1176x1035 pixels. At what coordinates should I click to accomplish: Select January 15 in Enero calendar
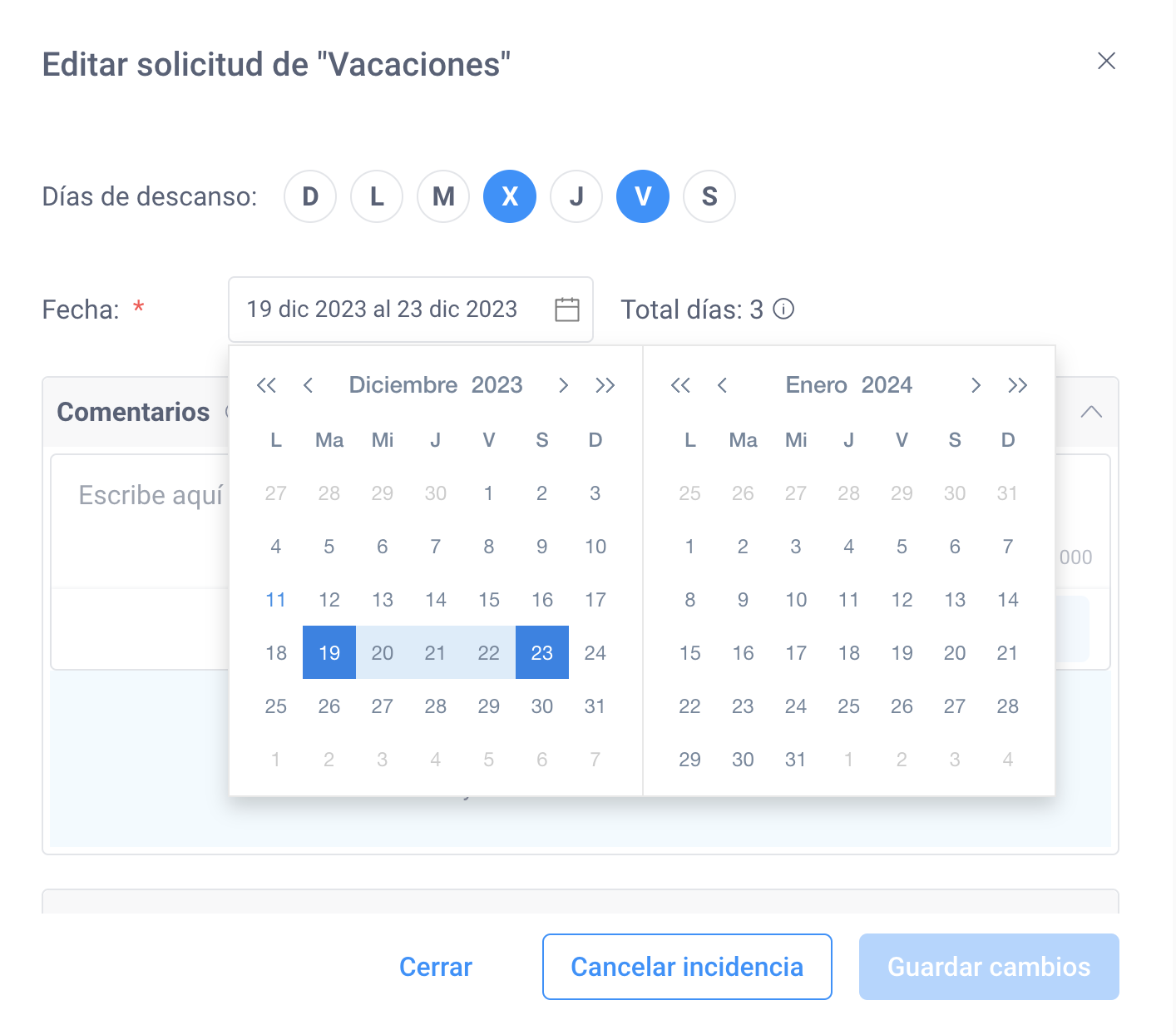point(689,653)
